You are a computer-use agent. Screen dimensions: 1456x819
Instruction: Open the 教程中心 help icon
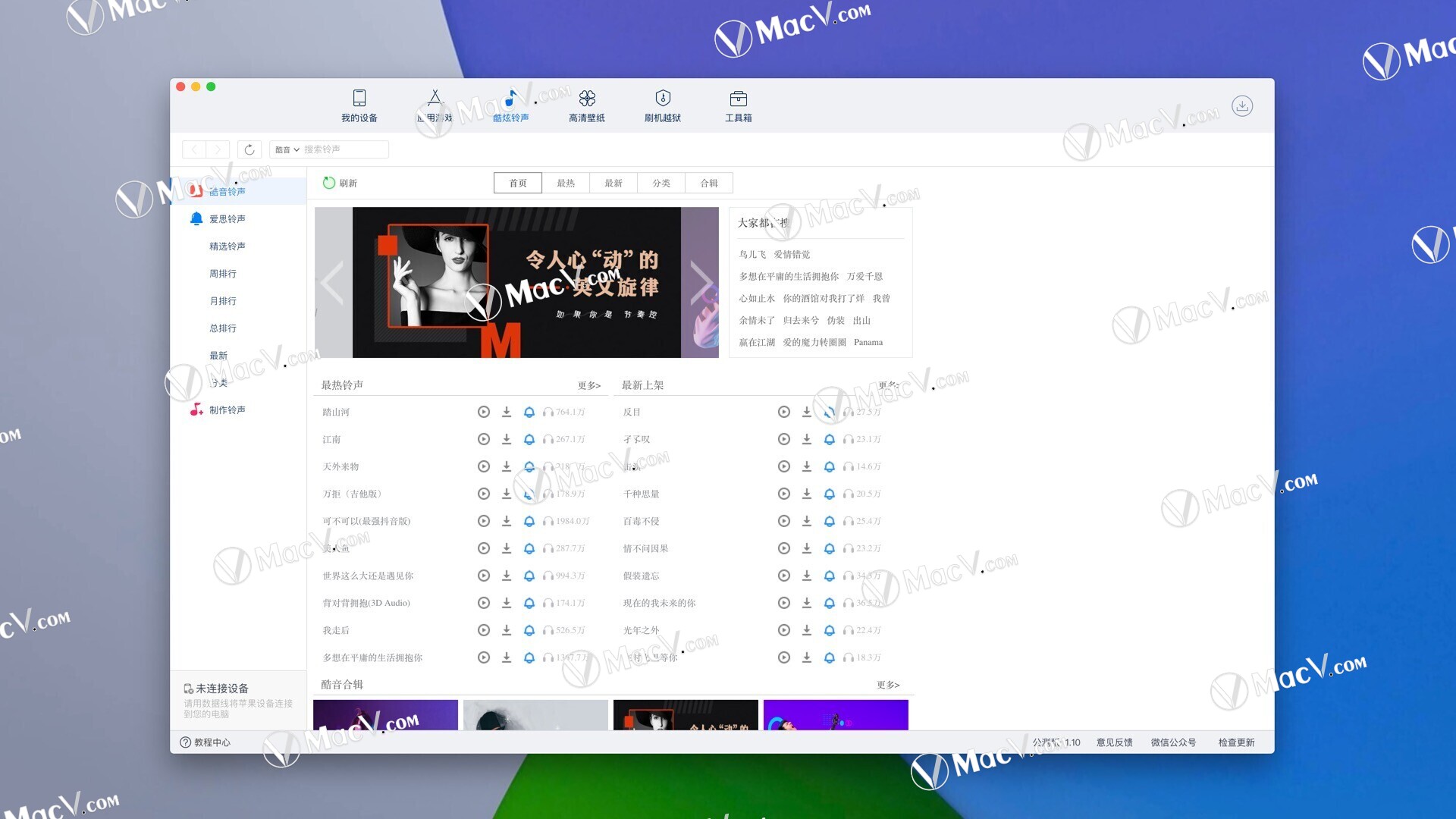pos(185,742)
